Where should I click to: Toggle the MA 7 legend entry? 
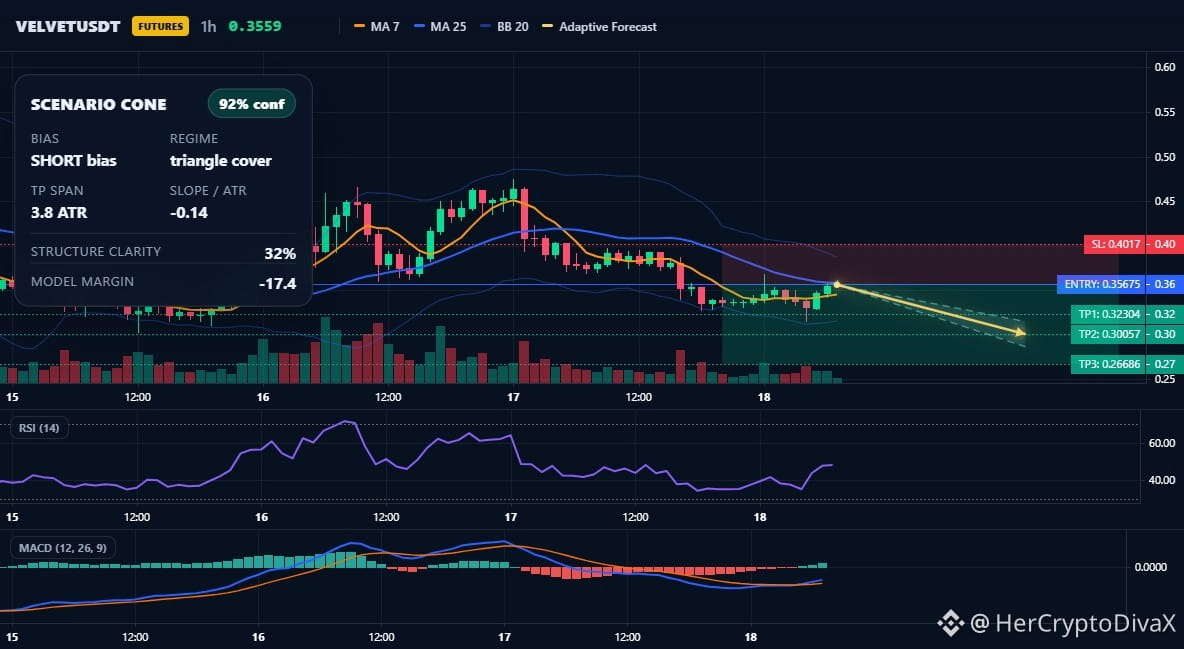377,26
